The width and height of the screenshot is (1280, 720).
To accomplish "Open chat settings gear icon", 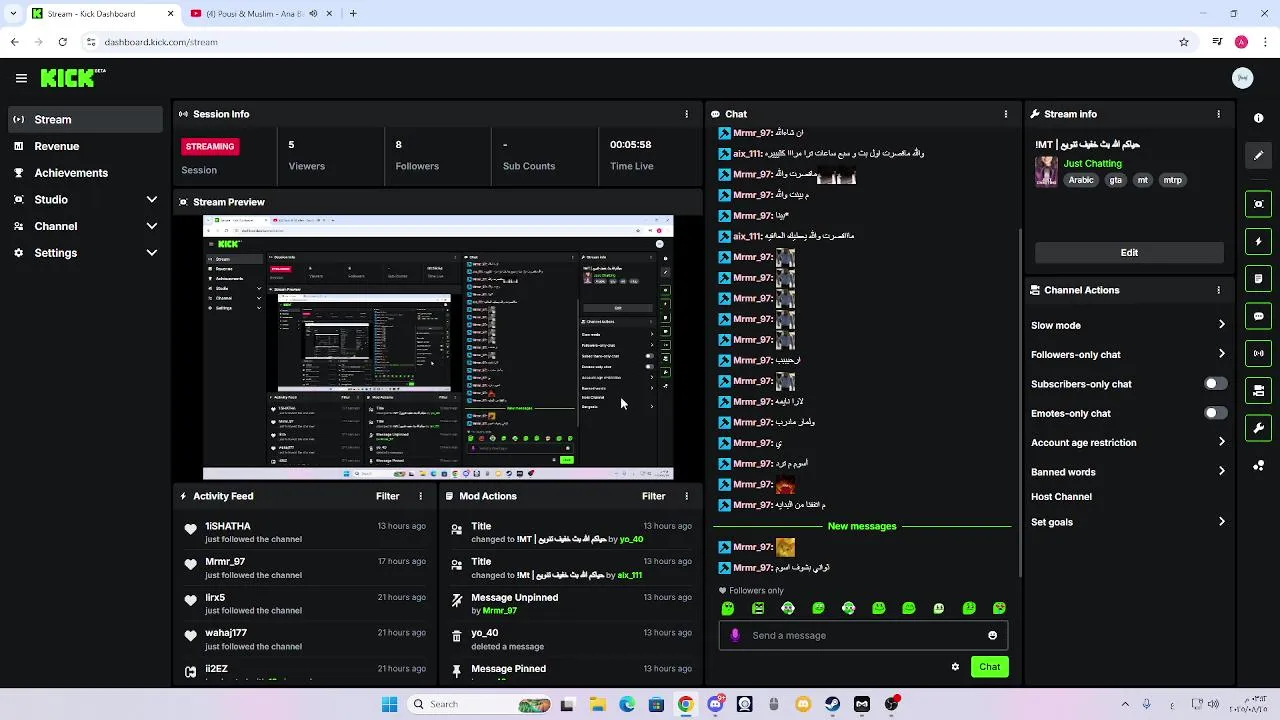I will pyautogui.click(x=955, y=667).
